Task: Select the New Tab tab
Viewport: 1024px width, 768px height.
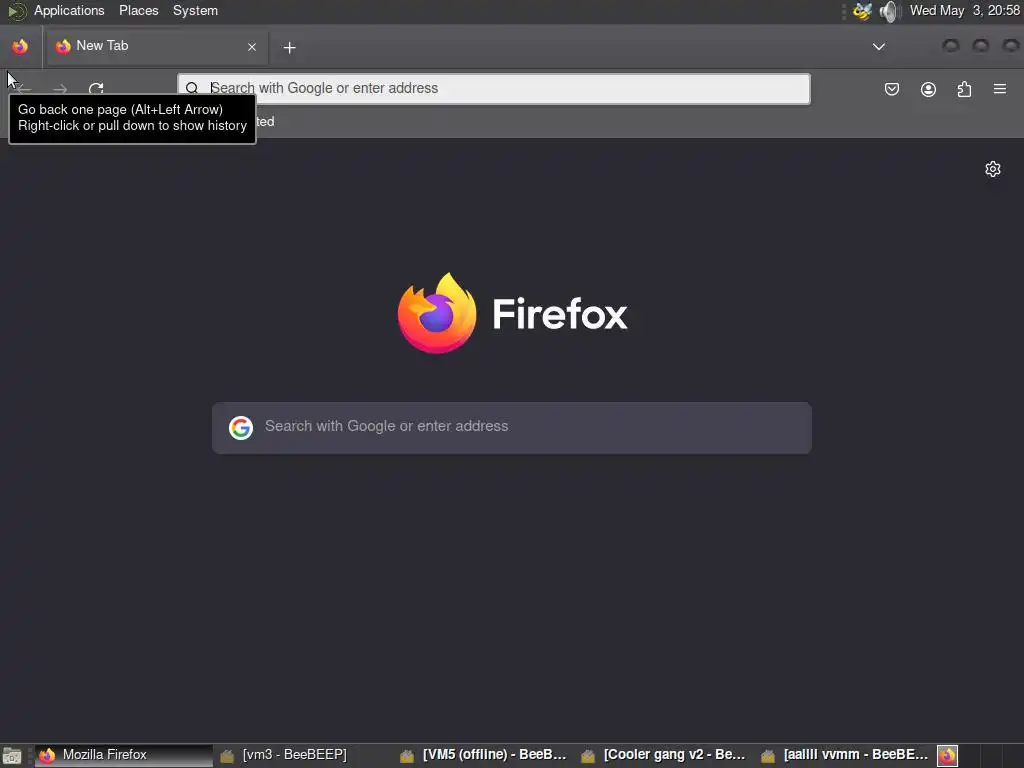Action: (x=157, y=46)
